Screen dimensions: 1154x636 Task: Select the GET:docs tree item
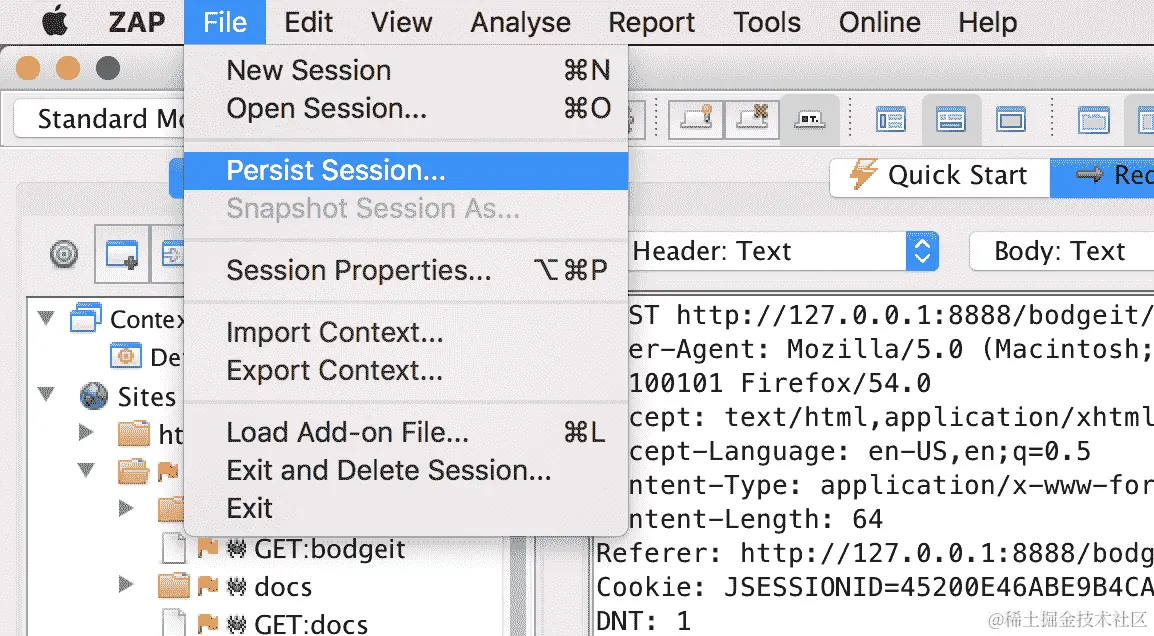[311, 624]
